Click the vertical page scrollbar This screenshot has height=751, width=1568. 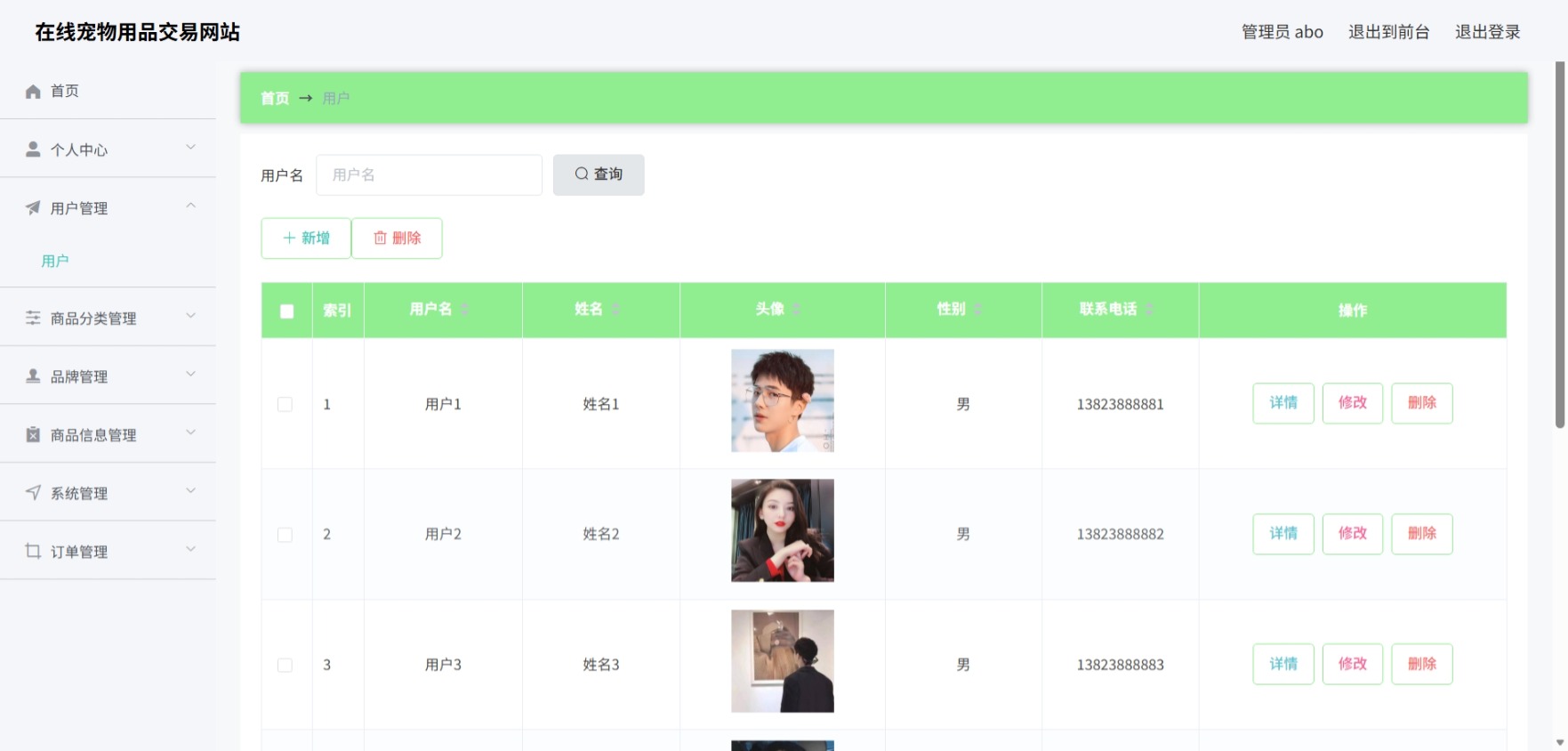[x=1559, y=245]
